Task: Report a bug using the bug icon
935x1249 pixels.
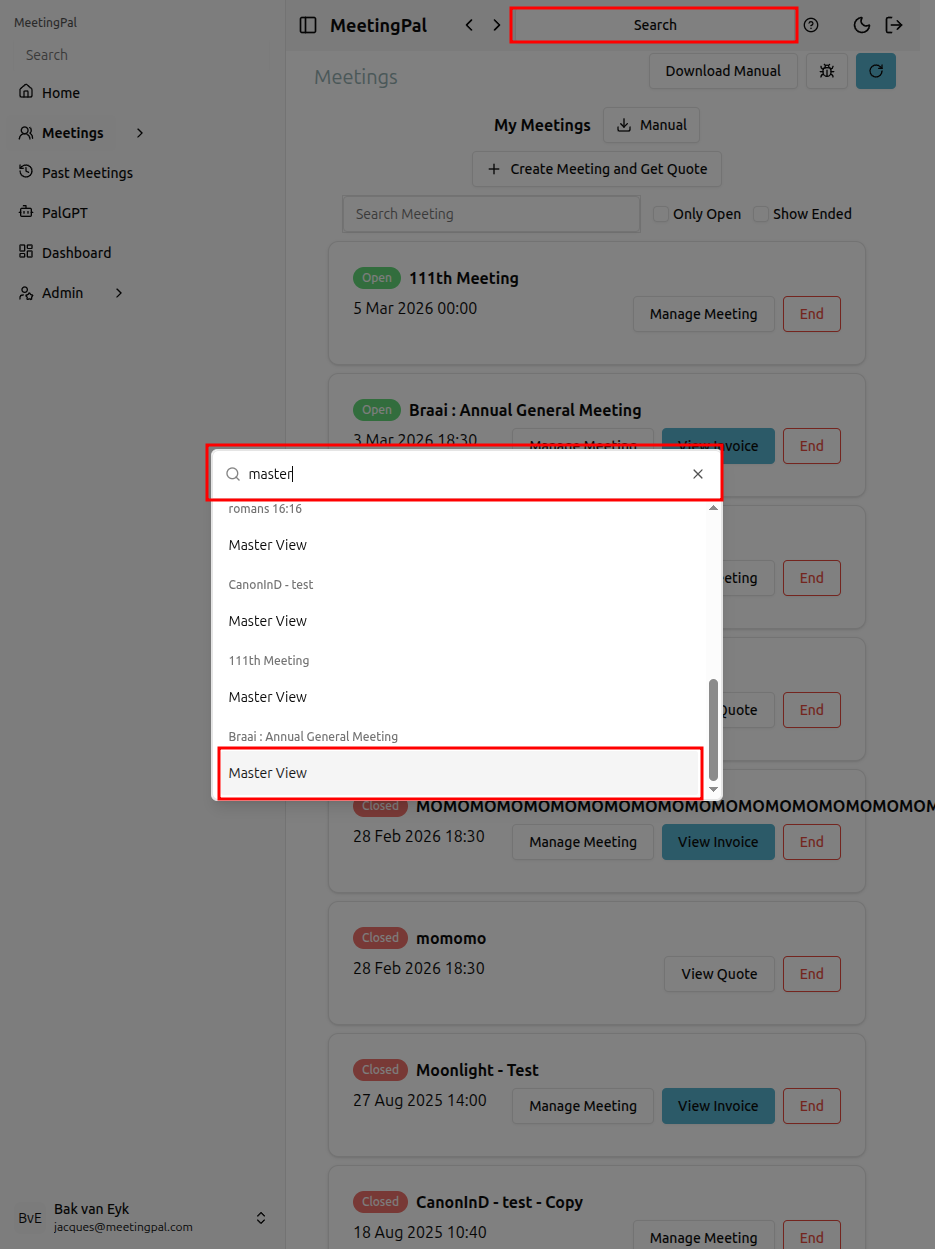Action: pyautogui.click(x=826, y=71)
